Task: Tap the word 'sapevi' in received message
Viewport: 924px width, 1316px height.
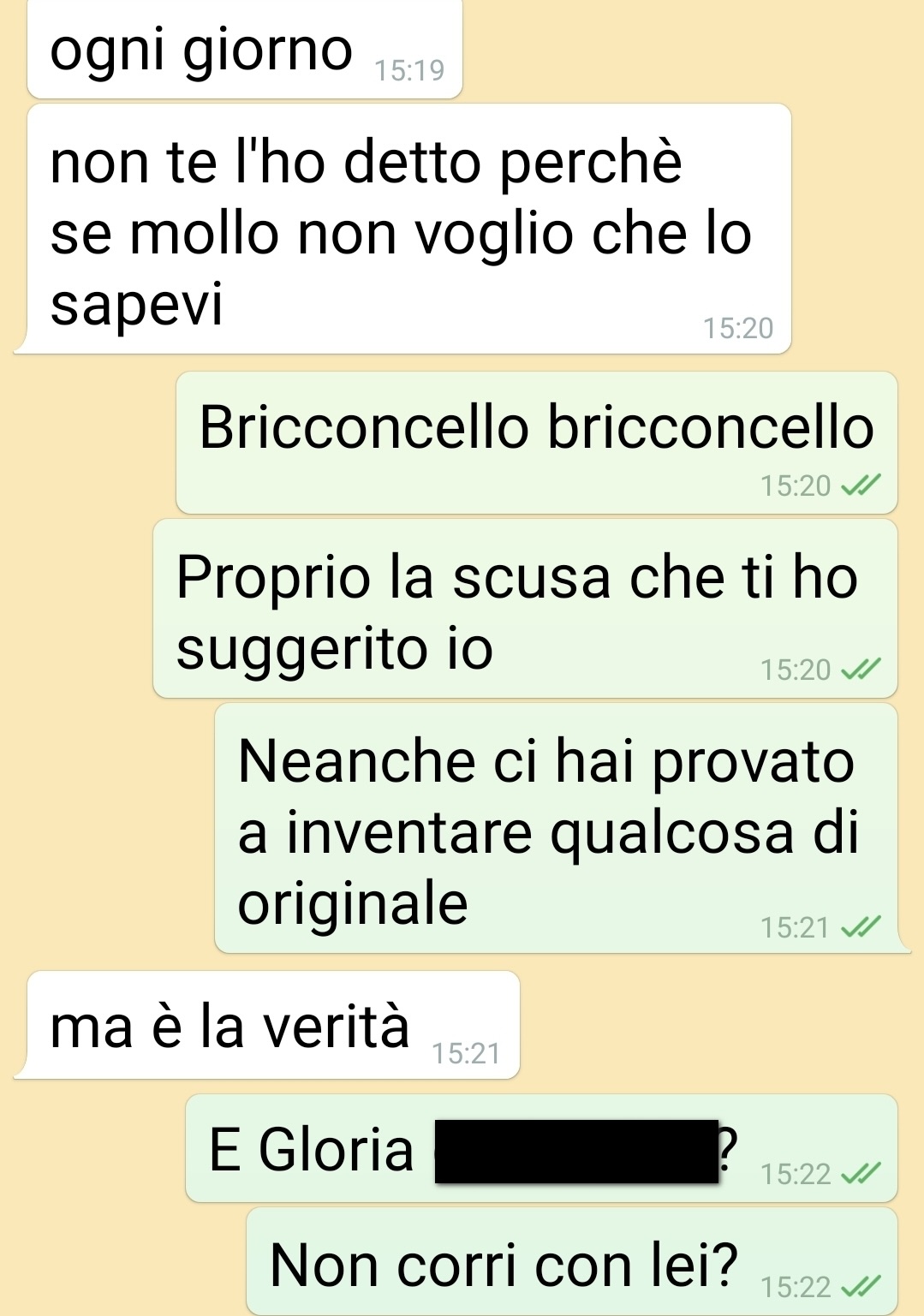Action: tap(137, 304)
